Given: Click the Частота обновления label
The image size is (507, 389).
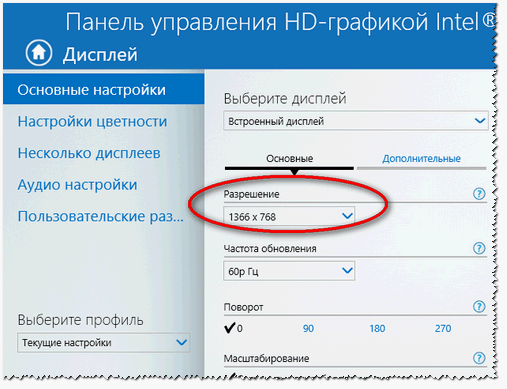Looking at the screenshot, I should [270, 249].
